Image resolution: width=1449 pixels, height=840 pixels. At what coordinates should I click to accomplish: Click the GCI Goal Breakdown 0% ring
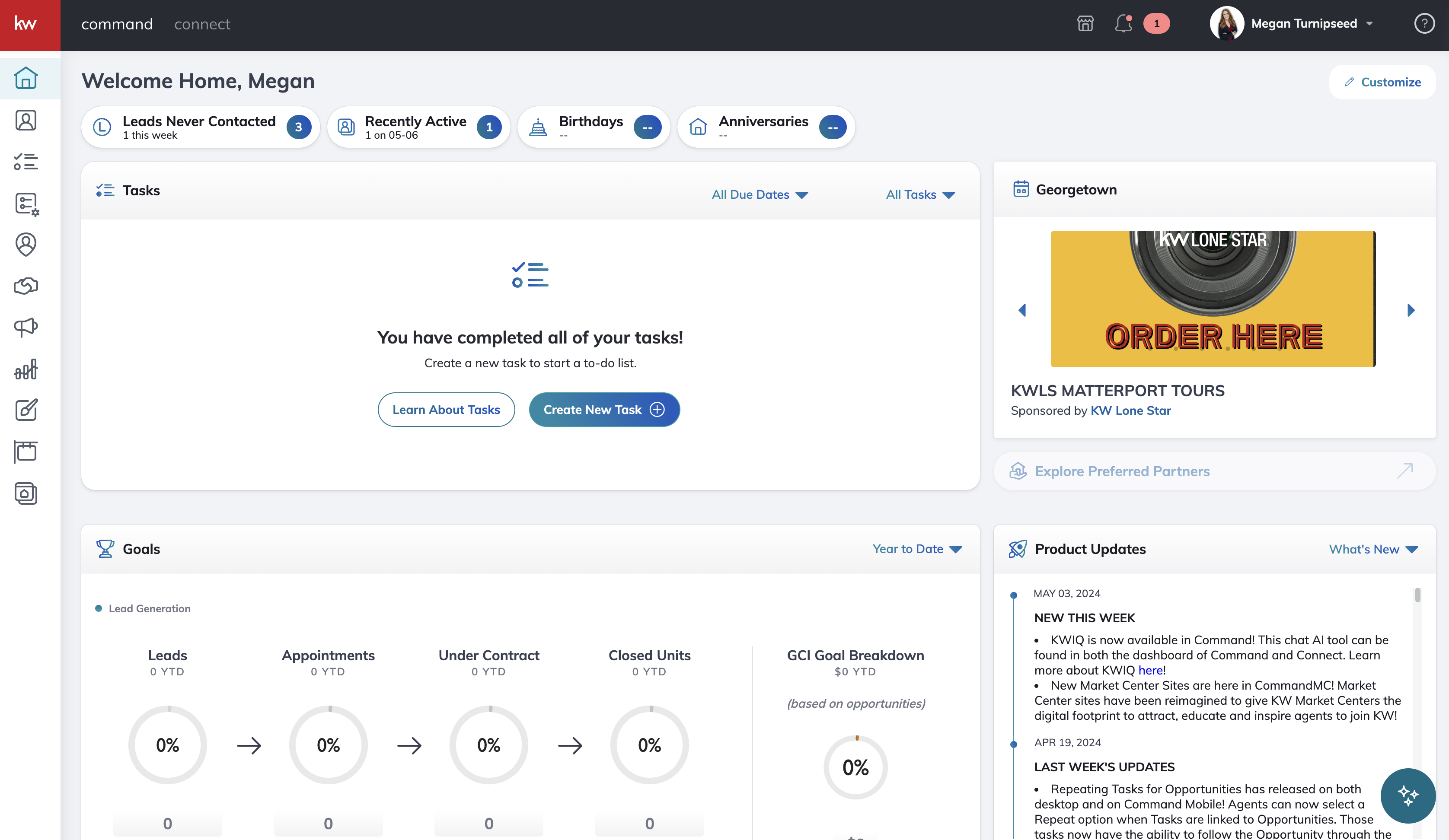tap(855, 767)
